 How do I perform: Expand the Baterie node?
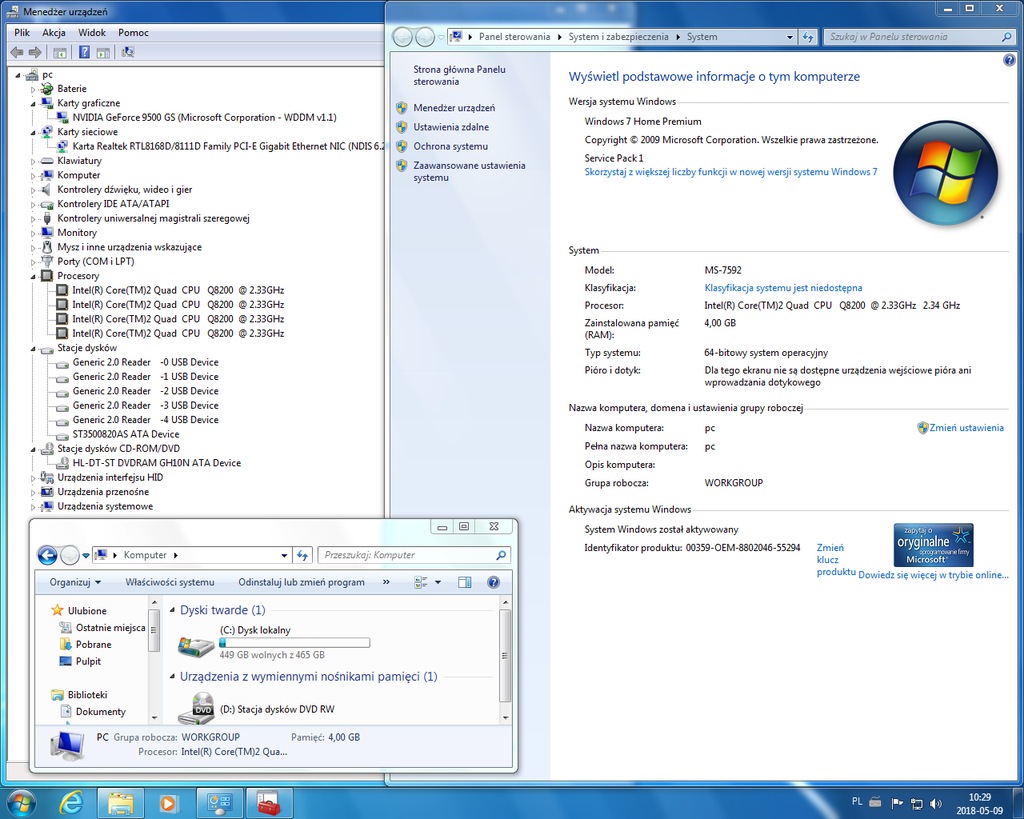(x=33, y=89)
